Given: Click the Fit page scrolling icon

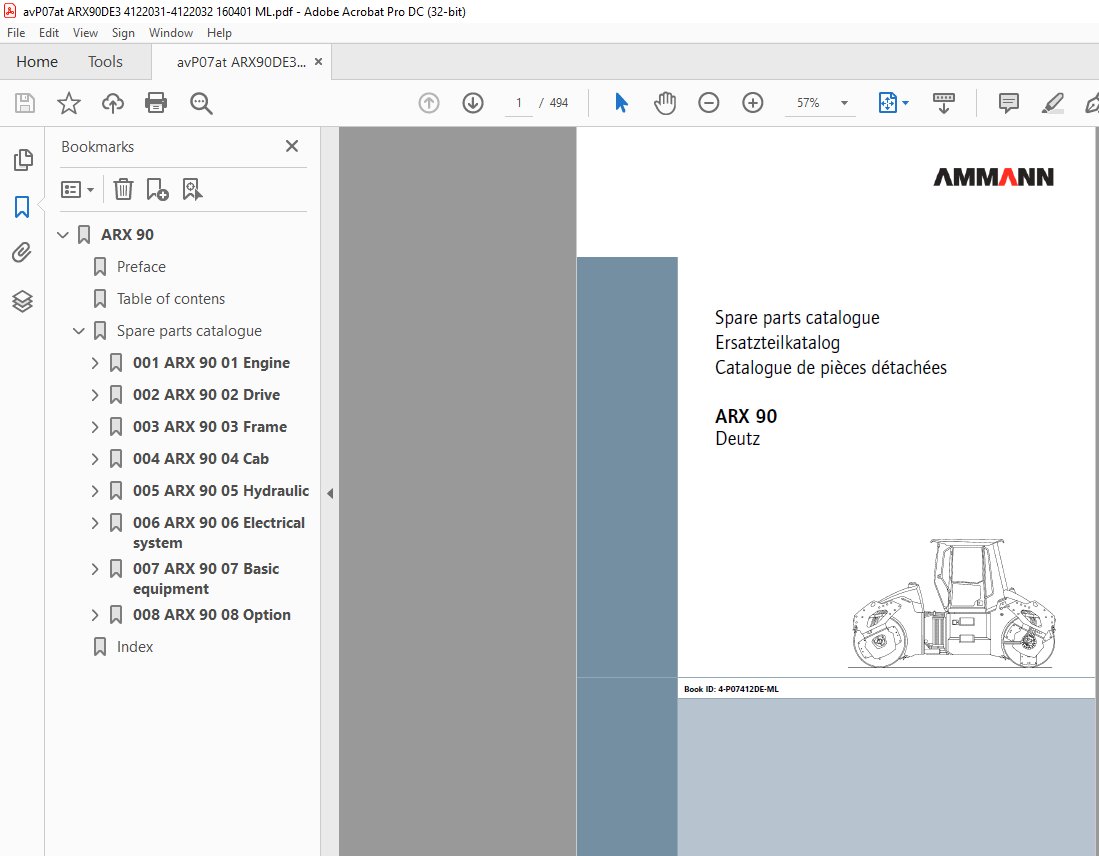Looking at the screenshot, I should [x=887, y=103].
